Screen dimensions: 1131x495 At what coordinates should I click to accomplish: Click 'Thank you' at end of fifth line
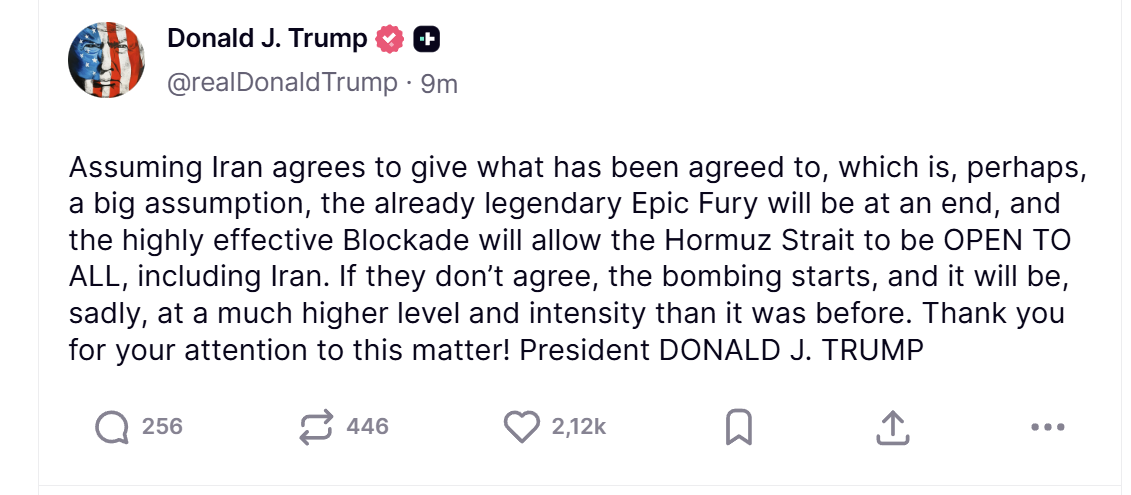point(994,315)
